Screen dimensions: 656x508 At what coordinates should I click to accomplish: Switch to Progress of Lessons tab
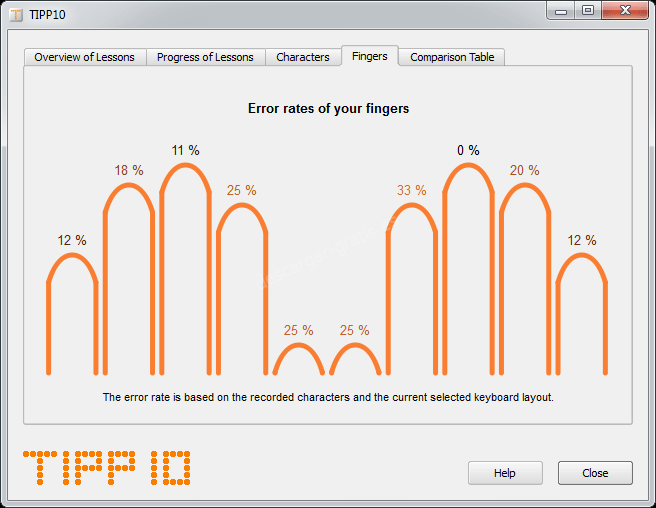click(x=205, y=57)
